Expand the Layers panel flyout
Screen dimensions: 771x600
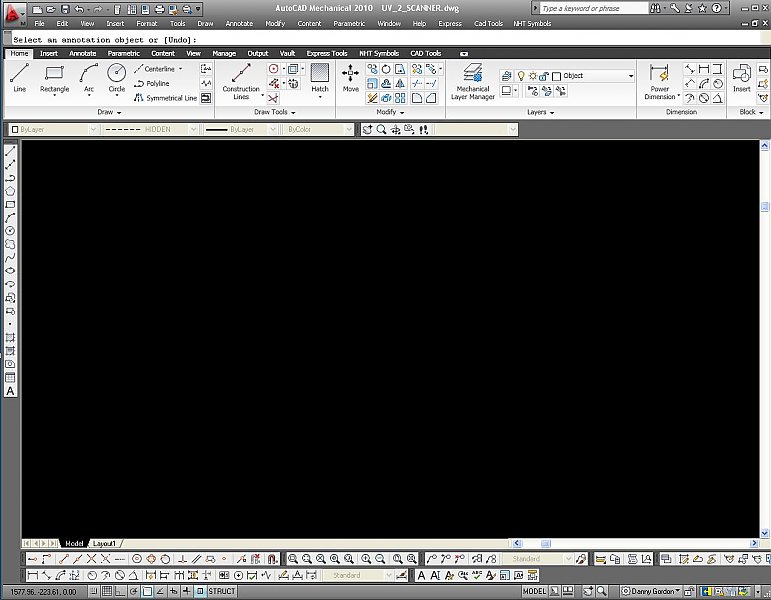point(540,112)
